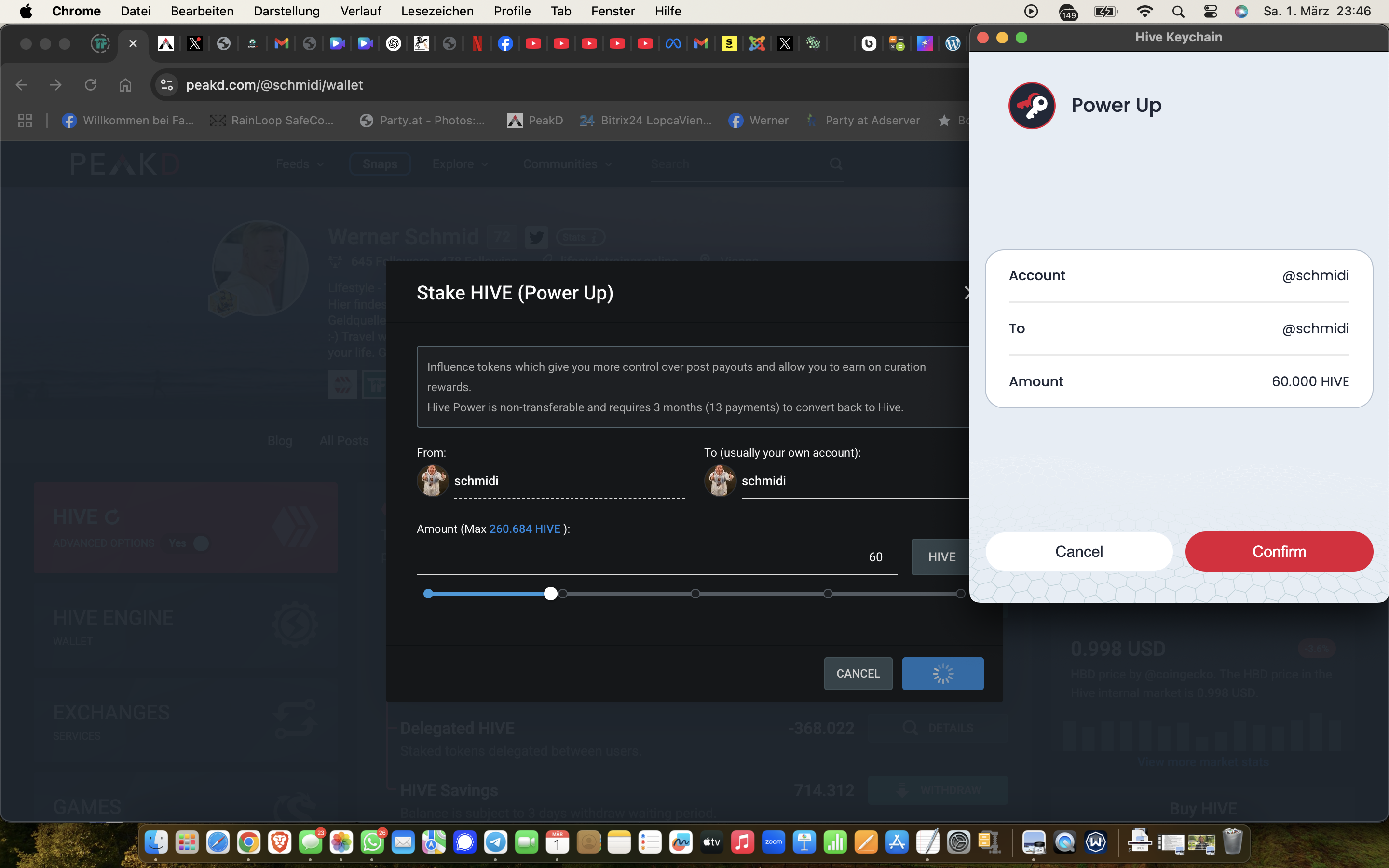The image size is (1389, 868).
Task: Open the Datei menu
Action: [x=136, y=11]
